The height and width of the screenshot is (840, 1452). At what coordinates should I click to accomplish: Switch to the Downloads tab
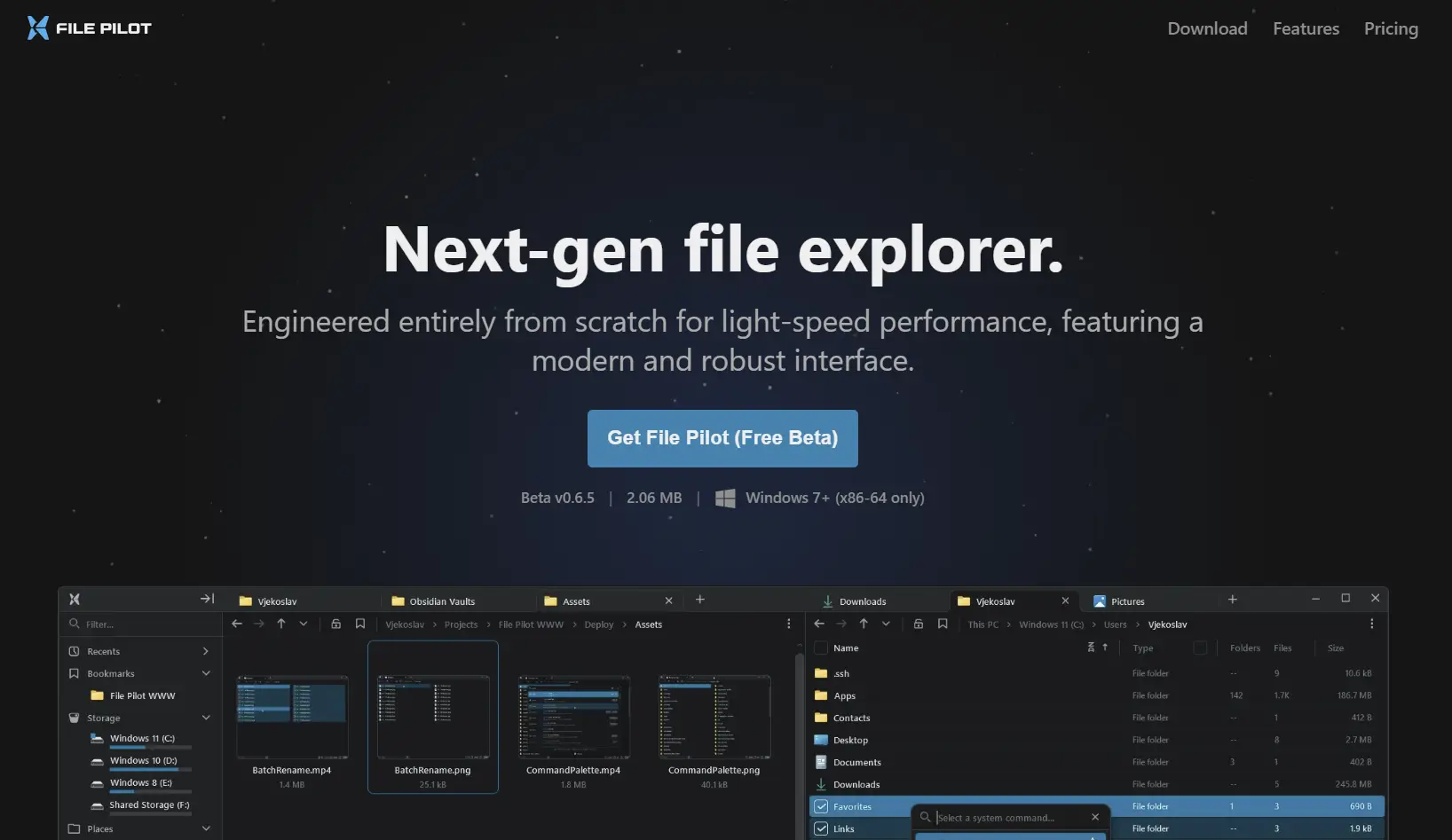click(855, 601)
